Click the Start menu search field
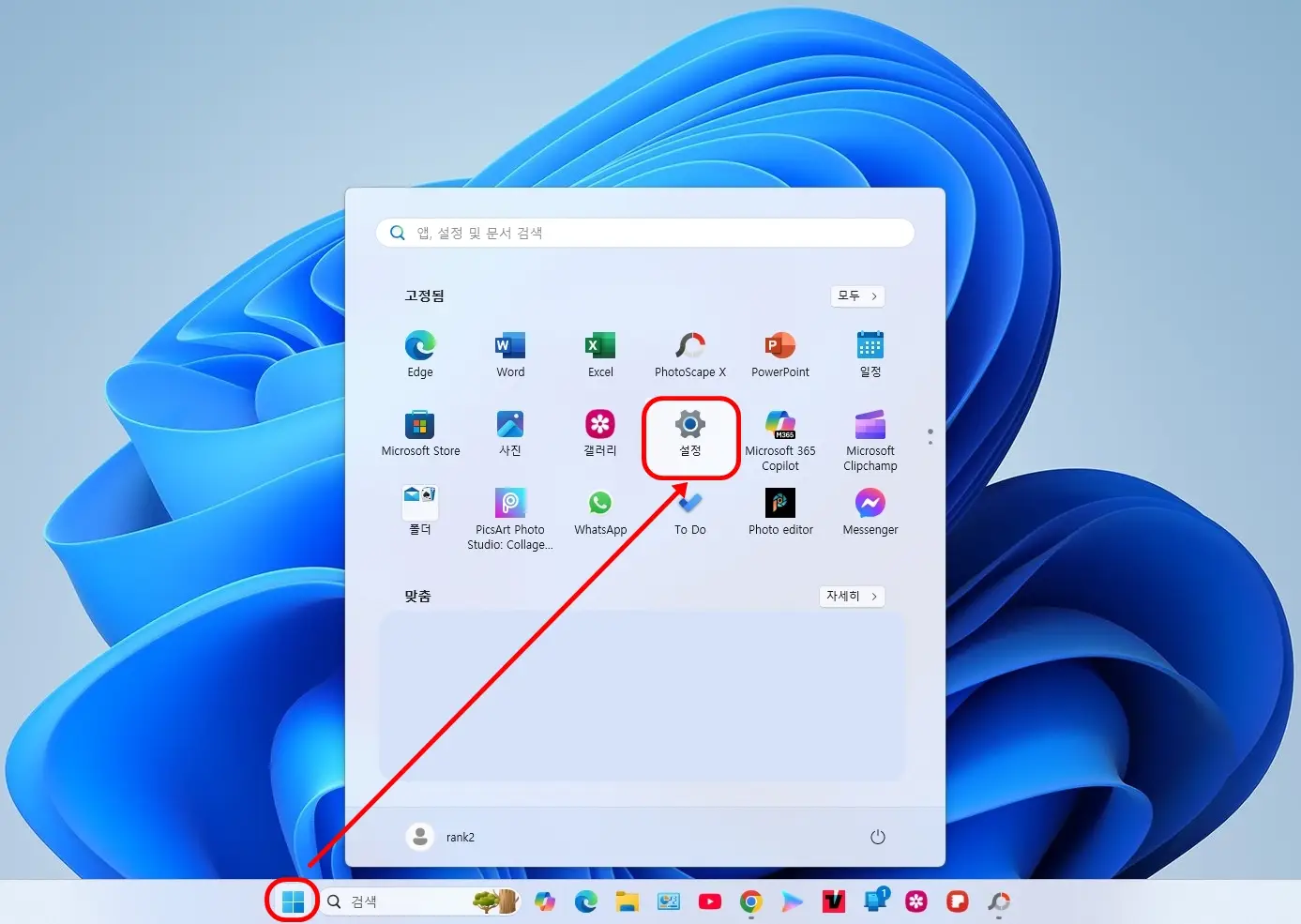Viewport: 1301px width, 924px height. pyautogui.click(x=645, y=233)
